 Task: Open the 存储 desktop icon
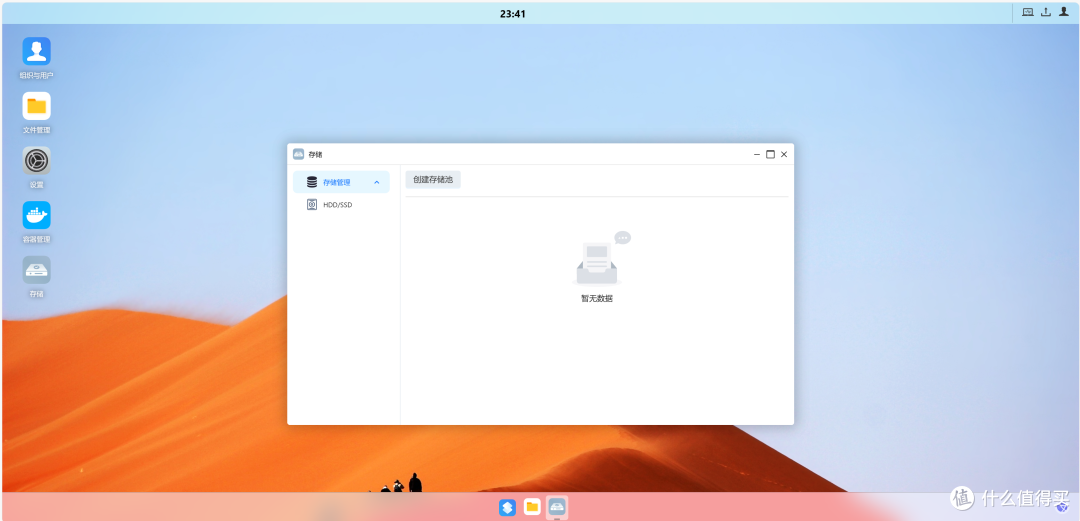tap(37, 270)
